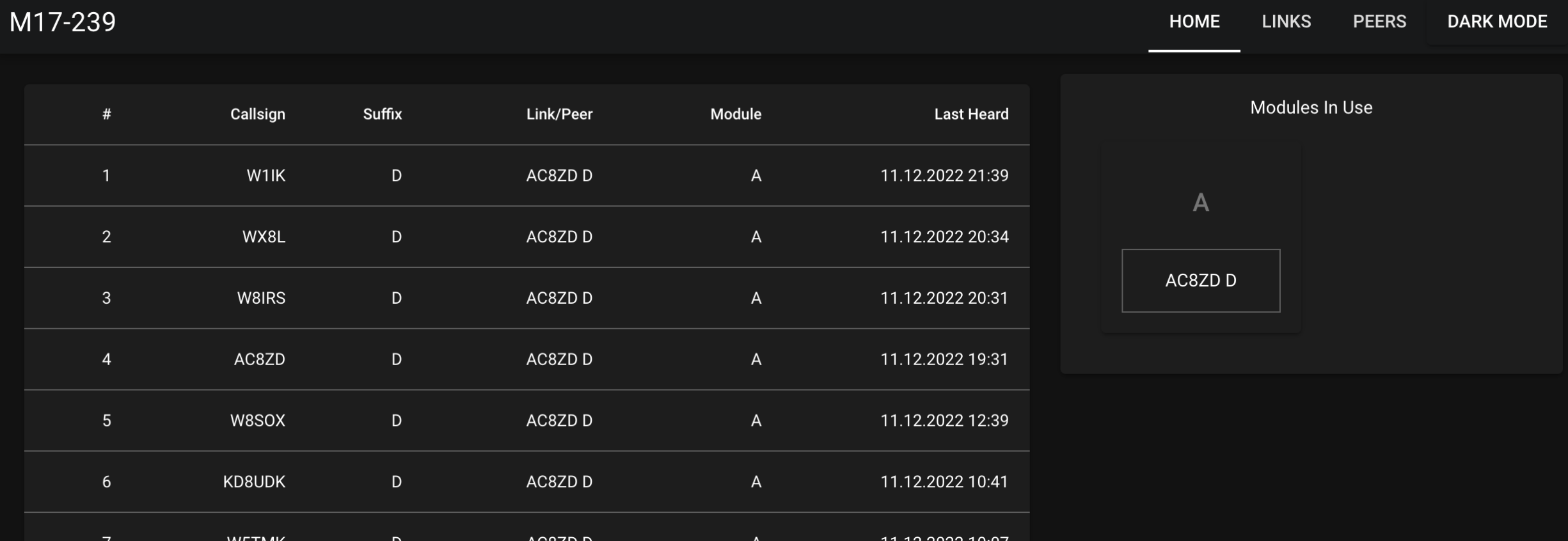Click the Modules In Use heading
The width and height of the screenshot is (1568, 541).
click(x=1311, y=107)
